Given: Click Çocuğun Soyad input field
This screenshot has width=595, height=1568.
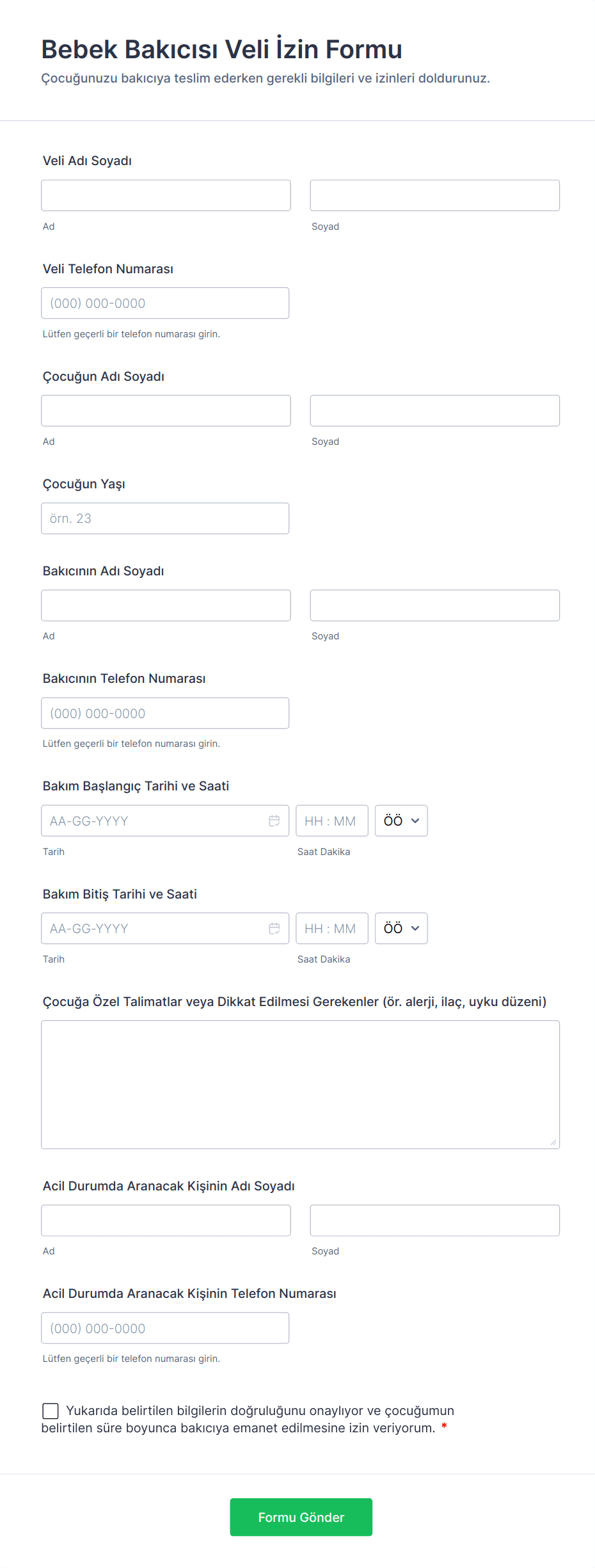Looking at the screenshot, I should [x=434, y=411].
